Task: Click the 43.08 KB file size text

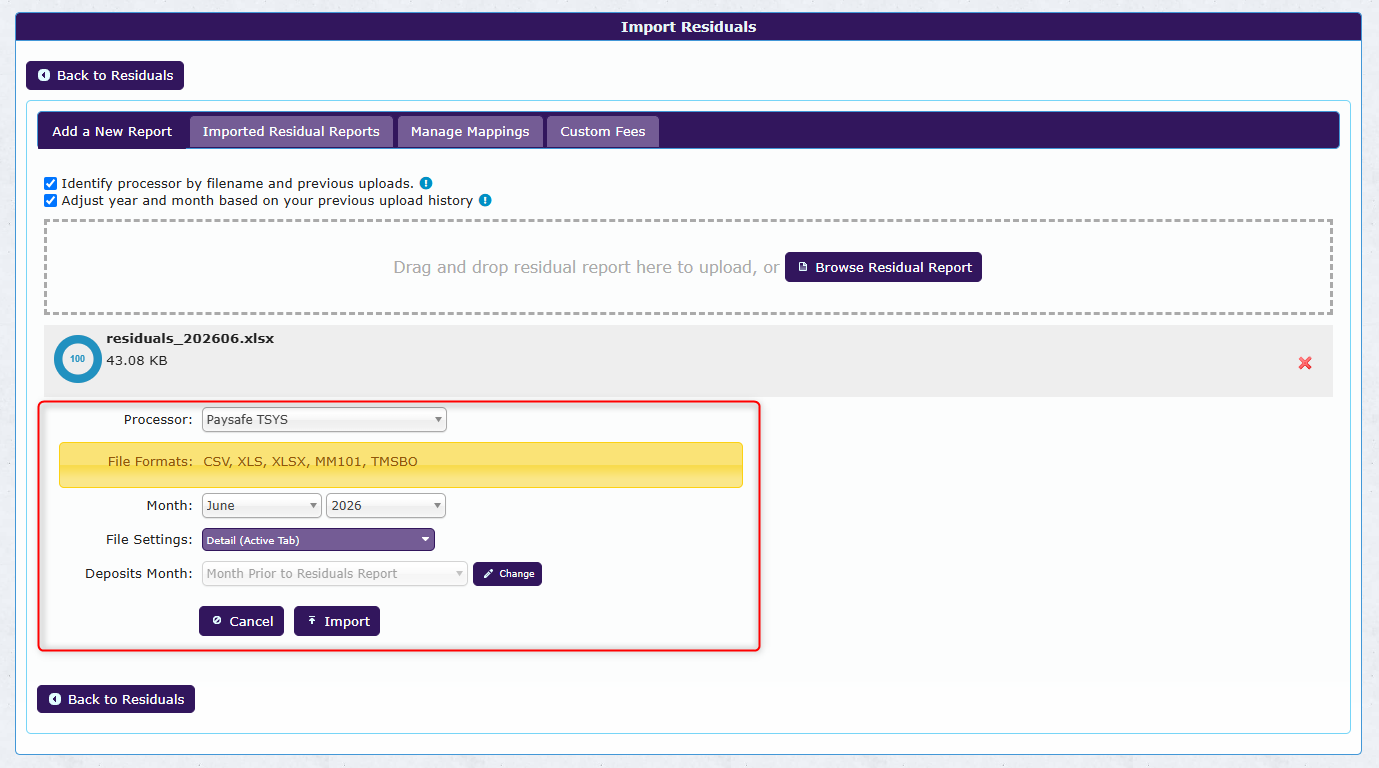Action: click(x=137, y=360)
